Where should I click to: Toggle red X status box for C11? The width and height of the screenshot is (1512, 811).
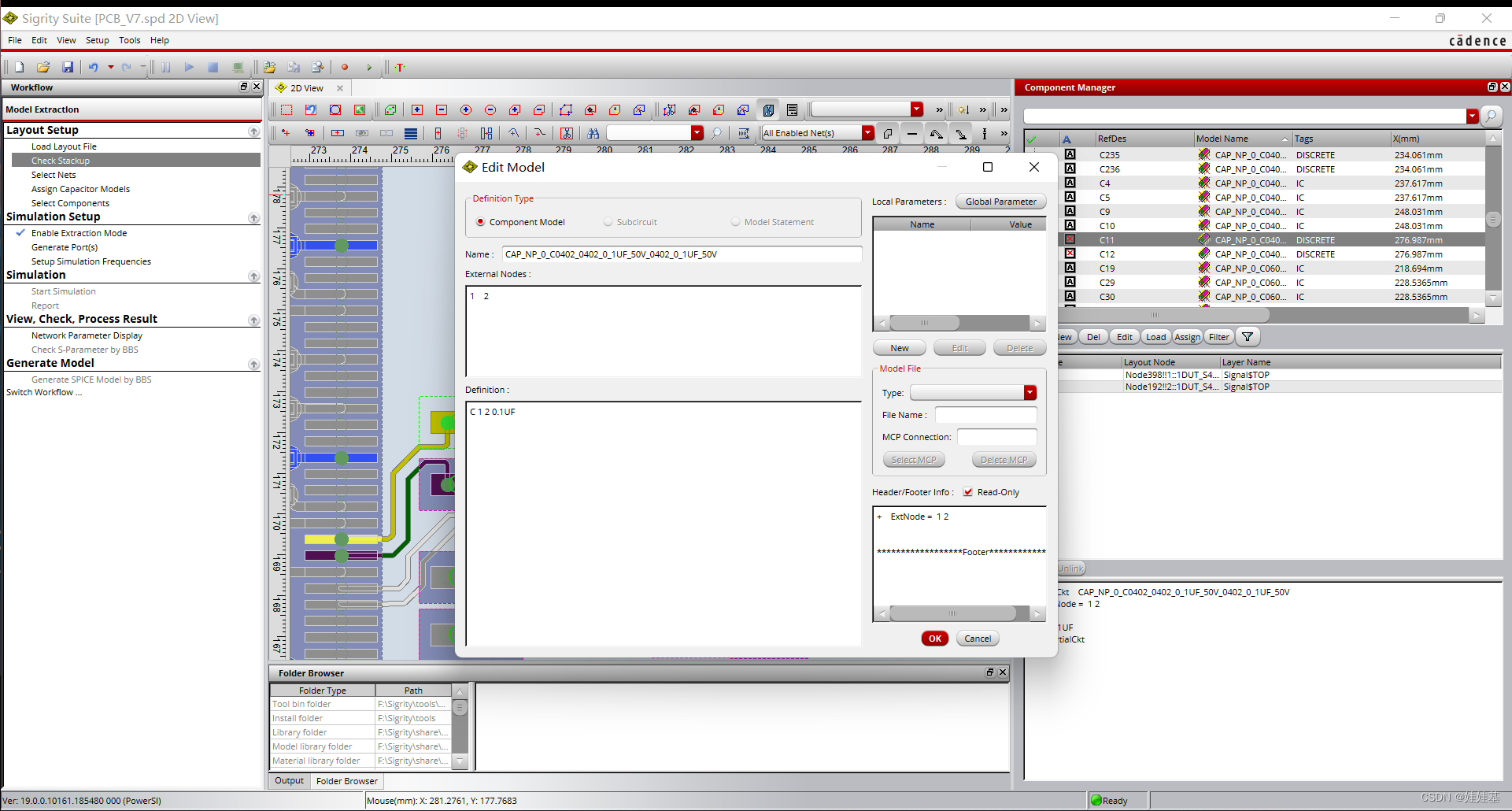1070,239
